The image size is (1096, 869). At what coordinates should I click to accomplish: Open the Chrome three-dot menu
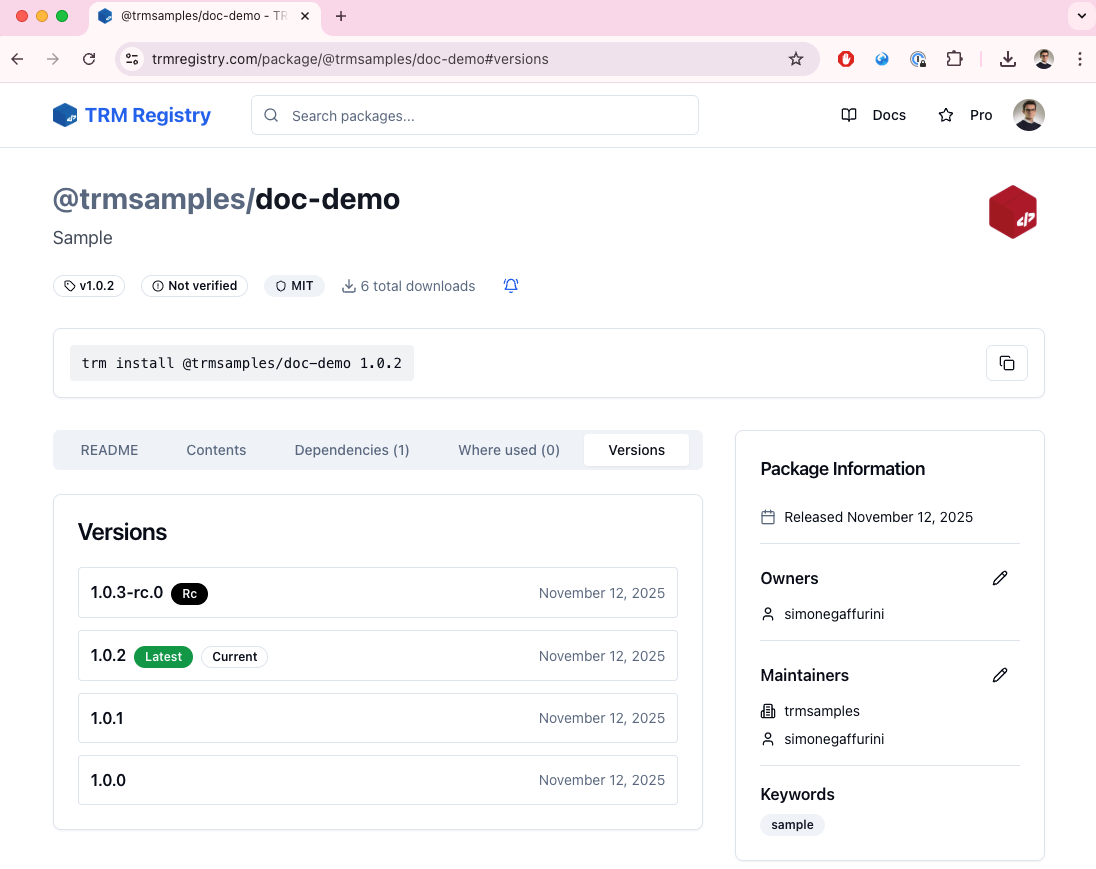click(x=1080, y=59)
